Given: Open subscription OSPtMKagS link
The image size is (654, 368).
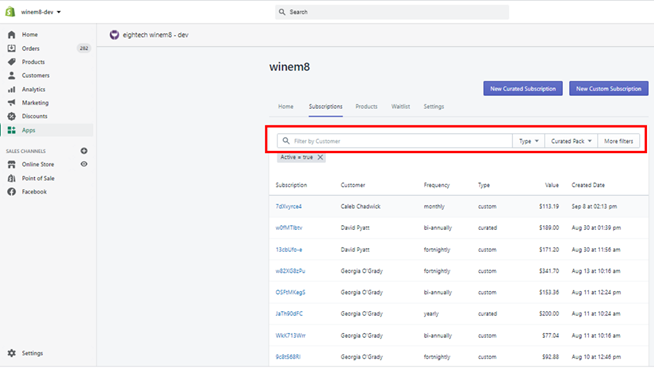Looking at the screenshot, I should [290, 292].
